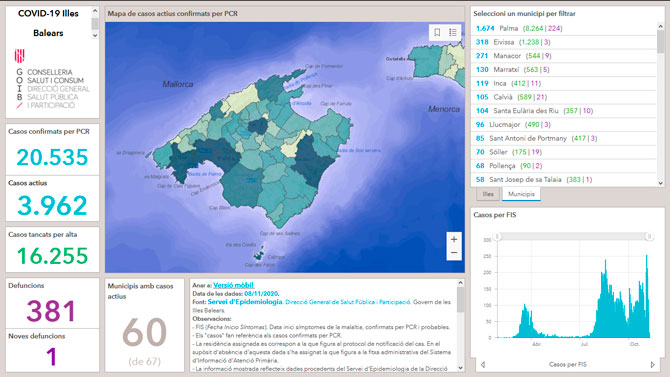Viewport: 670px width, 377px height.
Task: Show the map legend list icon
Action: pos(453,32)
